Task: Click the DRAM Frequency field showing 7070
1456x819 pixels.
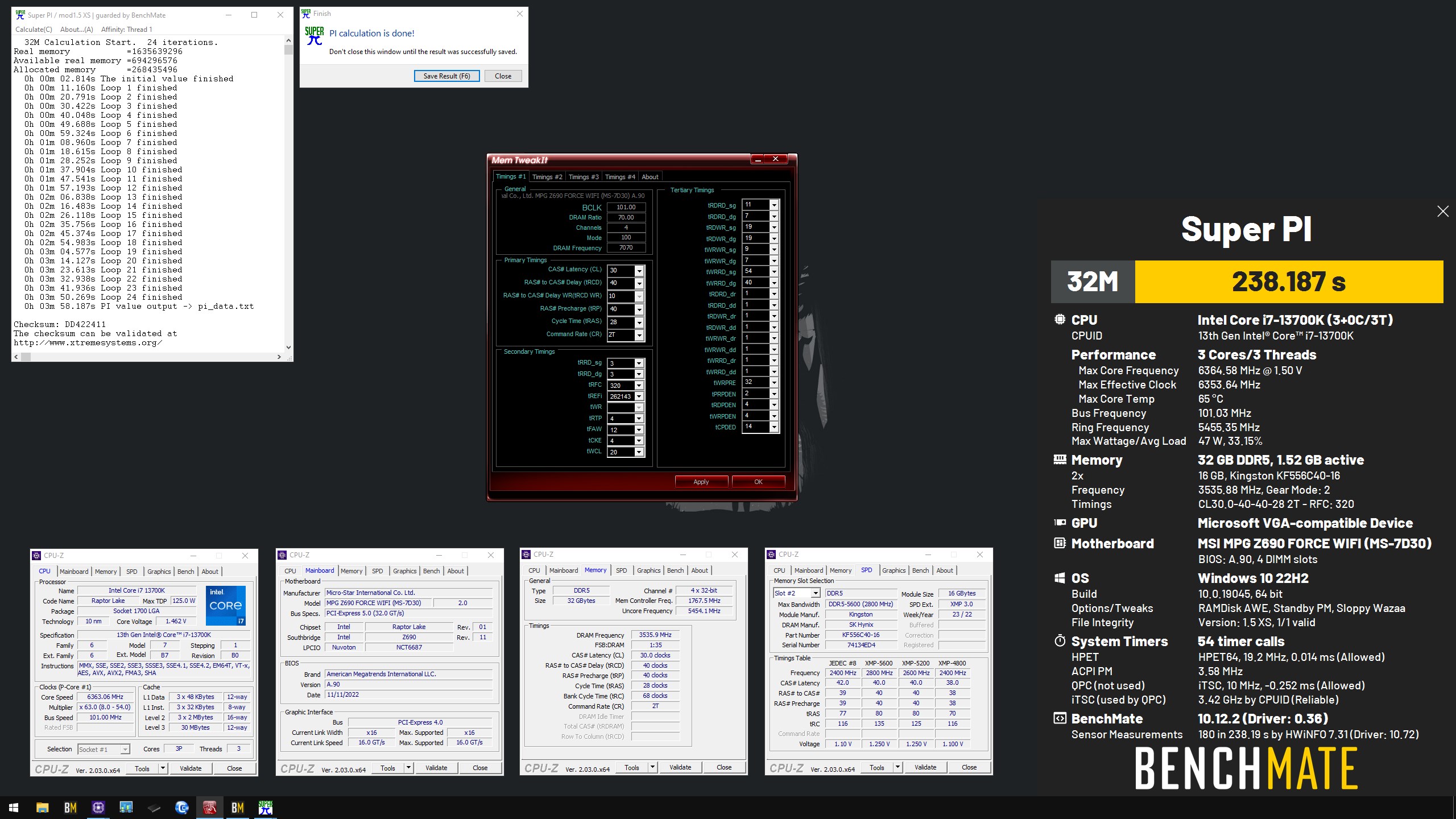Action: click(x=626, y=248)
